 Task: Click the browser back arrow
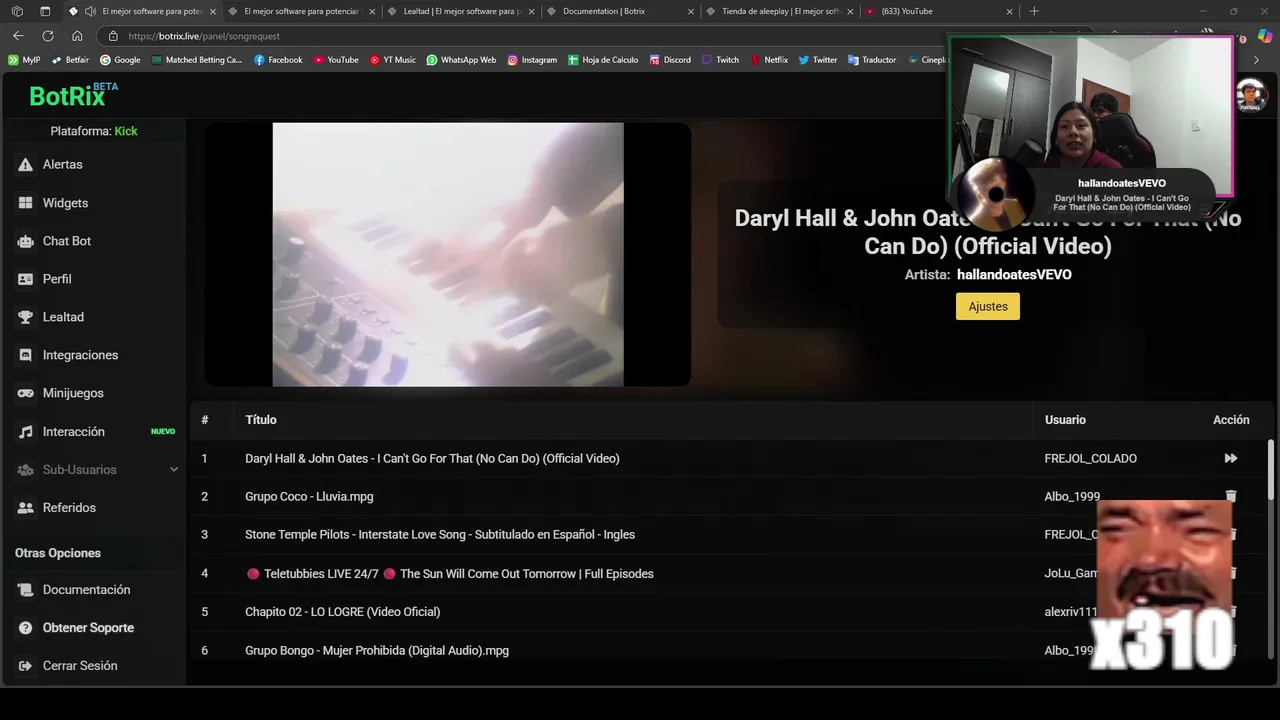point(18,36)
